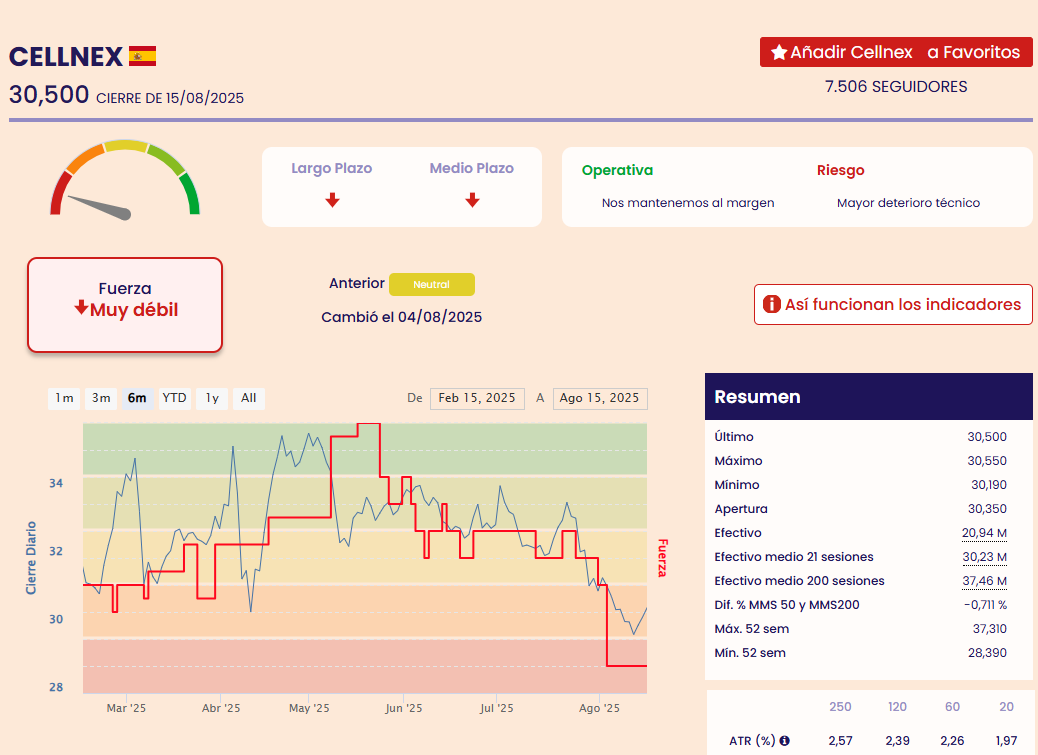1038x755 pixels.
Task: Click the Dif. % MMS 50 y MMS200 value
Action: coord(985,605)
